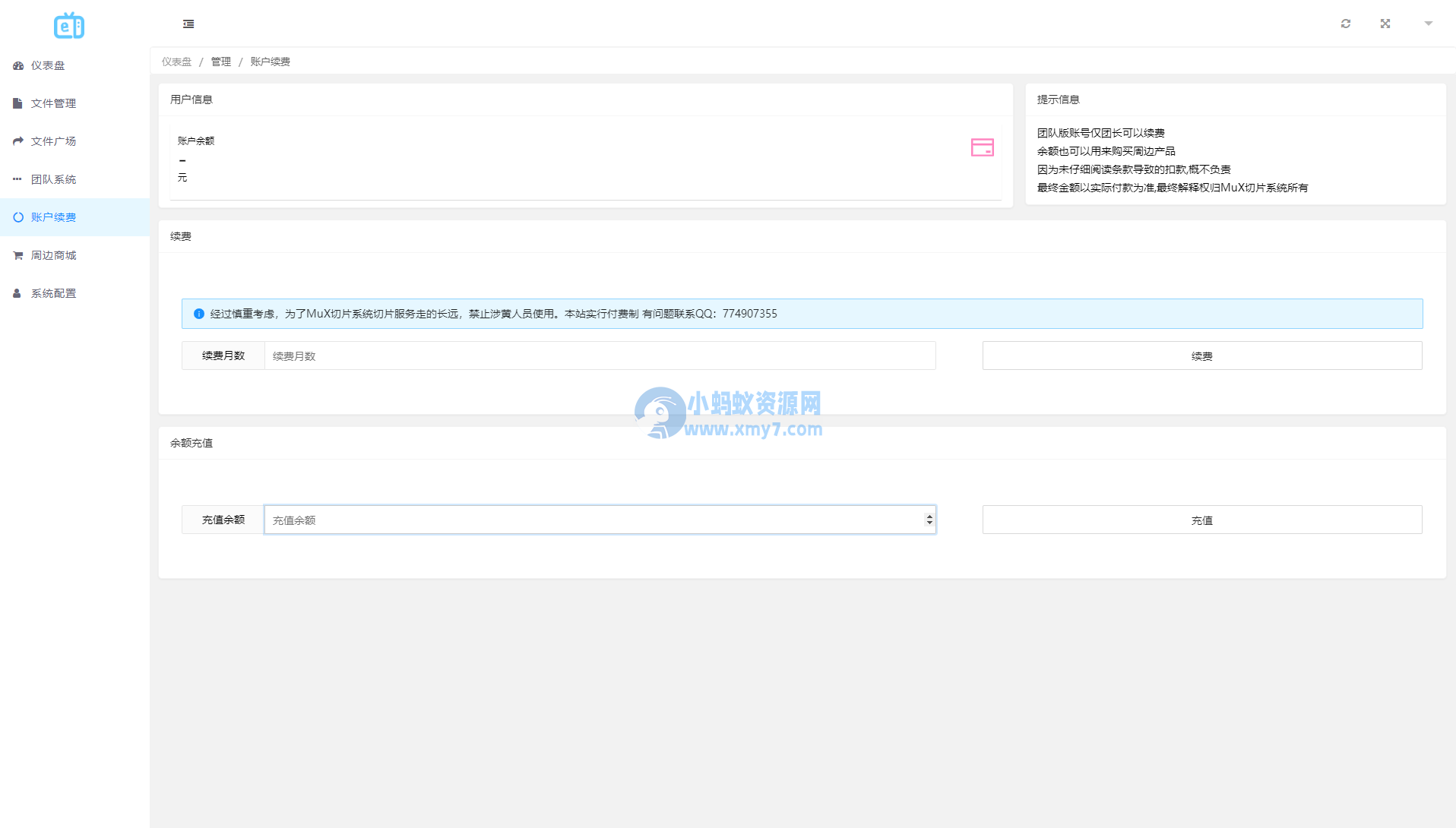
Task: Open 系统配置 from the sidebar
Action: click(x=75, y=293)
